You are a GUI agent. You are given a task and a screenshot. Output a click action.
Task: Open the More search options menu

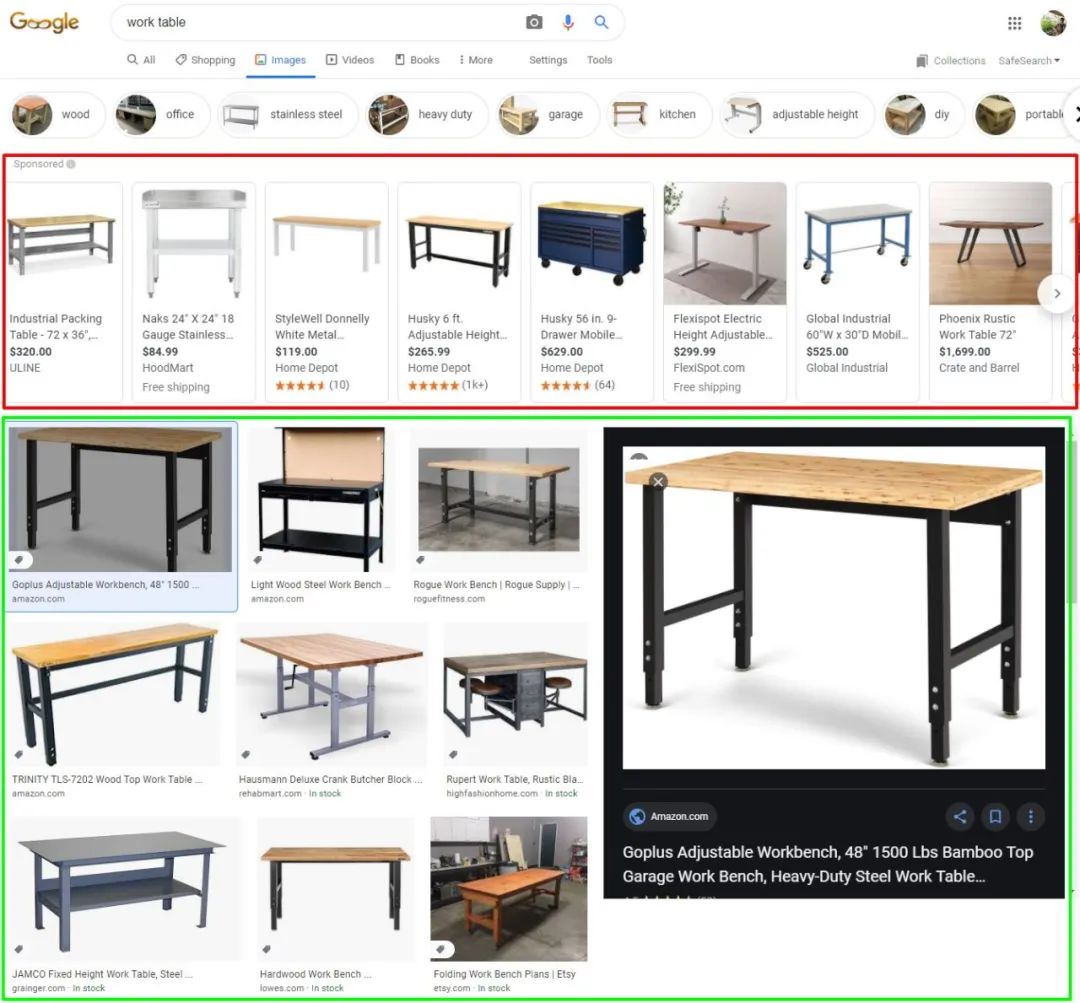point(475,60)
